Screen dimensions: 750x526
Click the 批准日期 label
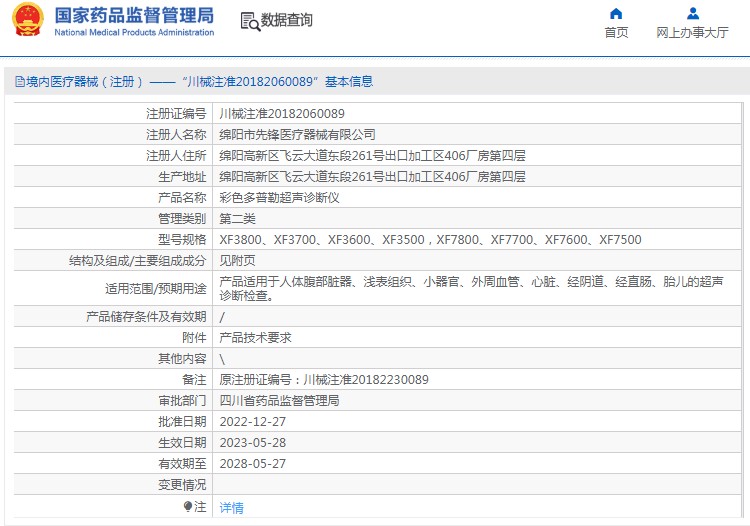point(182,422)
